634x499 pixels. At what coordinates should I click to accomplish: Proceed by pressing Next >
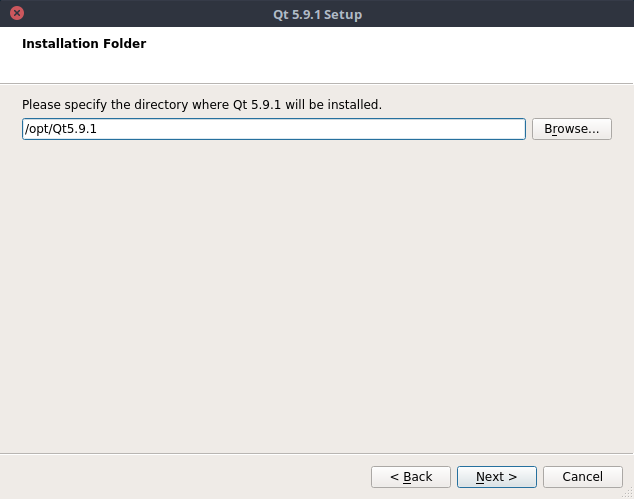[x=497, y=476]
